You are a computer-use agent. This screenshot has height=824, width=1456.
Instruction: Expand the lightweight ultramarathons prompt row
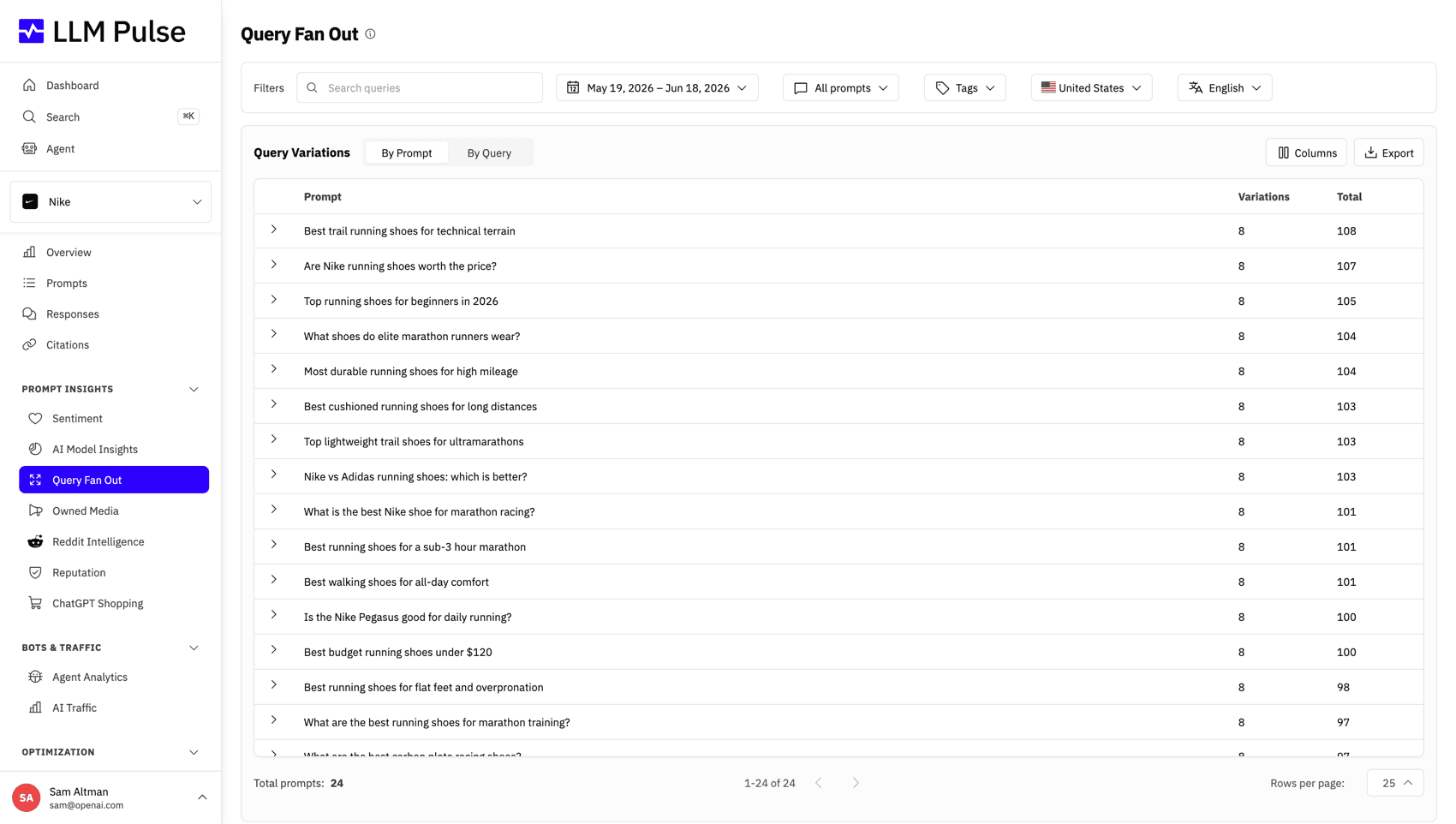pyautogui.click(x=274, y=439)
